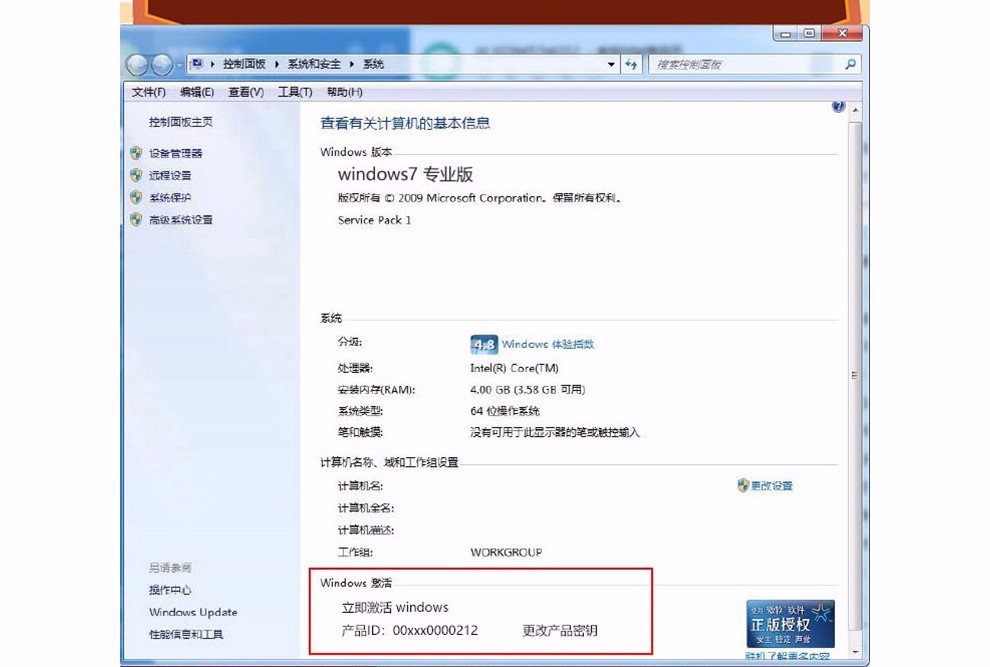Click the shield icon next to 更改设置
Viewport: 990px width, 667px height.
[743, 485]
